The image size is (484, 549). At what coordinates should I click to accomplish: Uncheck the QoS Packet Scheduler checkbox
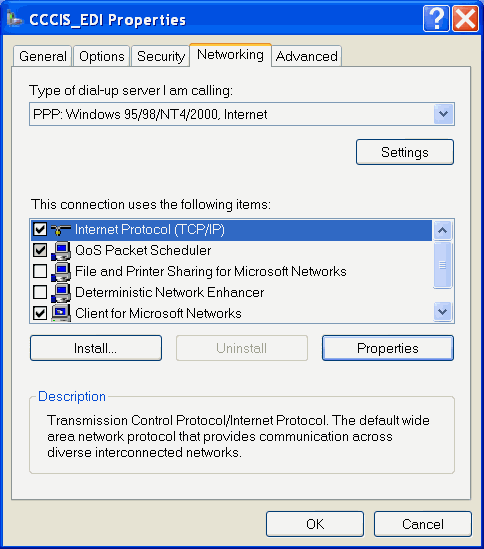click(x=40, y=250)
